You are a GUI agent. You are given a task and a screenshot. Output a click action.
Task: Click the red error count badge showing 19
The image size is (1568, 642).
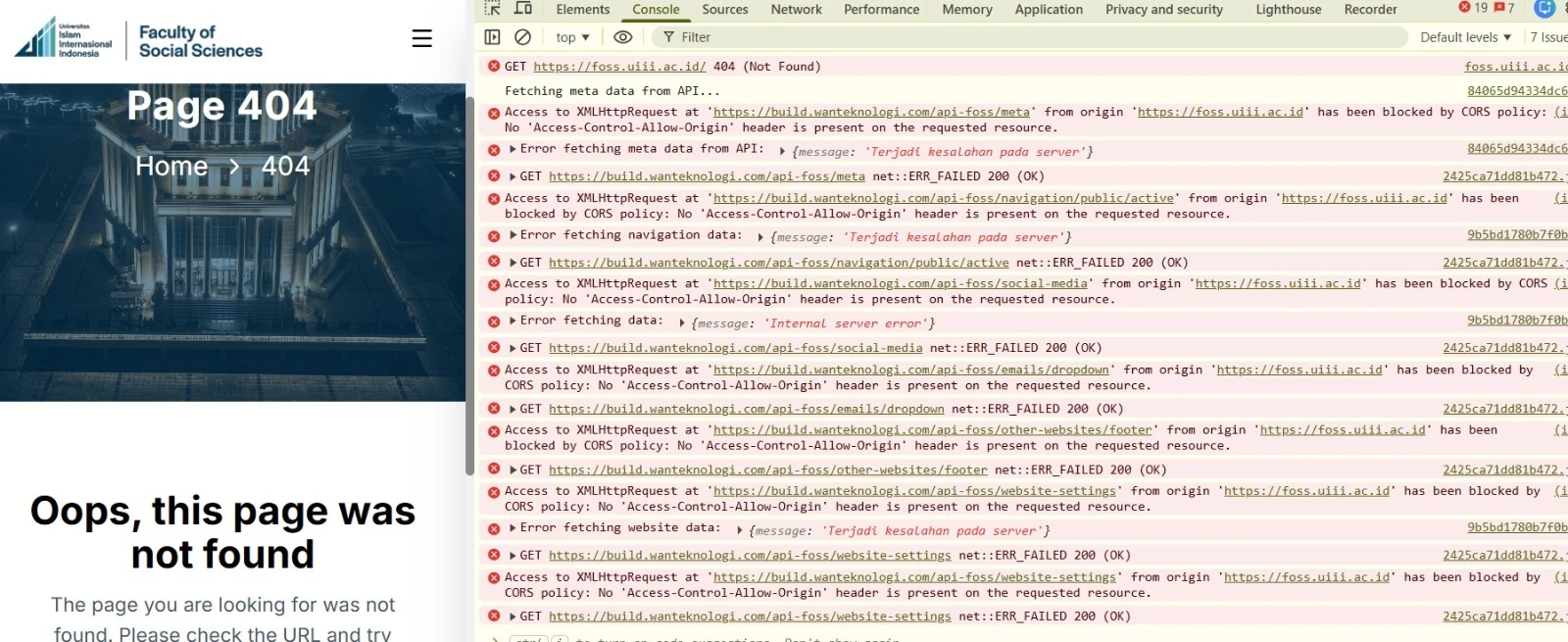[x=1473, y=8]
